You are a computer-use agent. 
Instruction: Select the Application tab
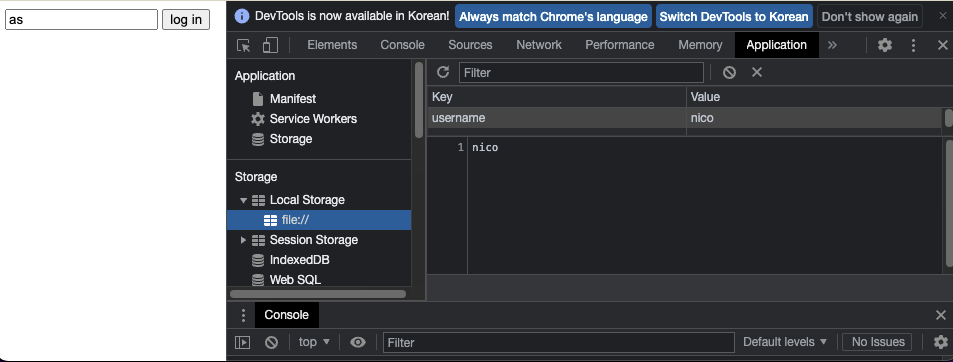pyautogui.click(x=777, y=45)
